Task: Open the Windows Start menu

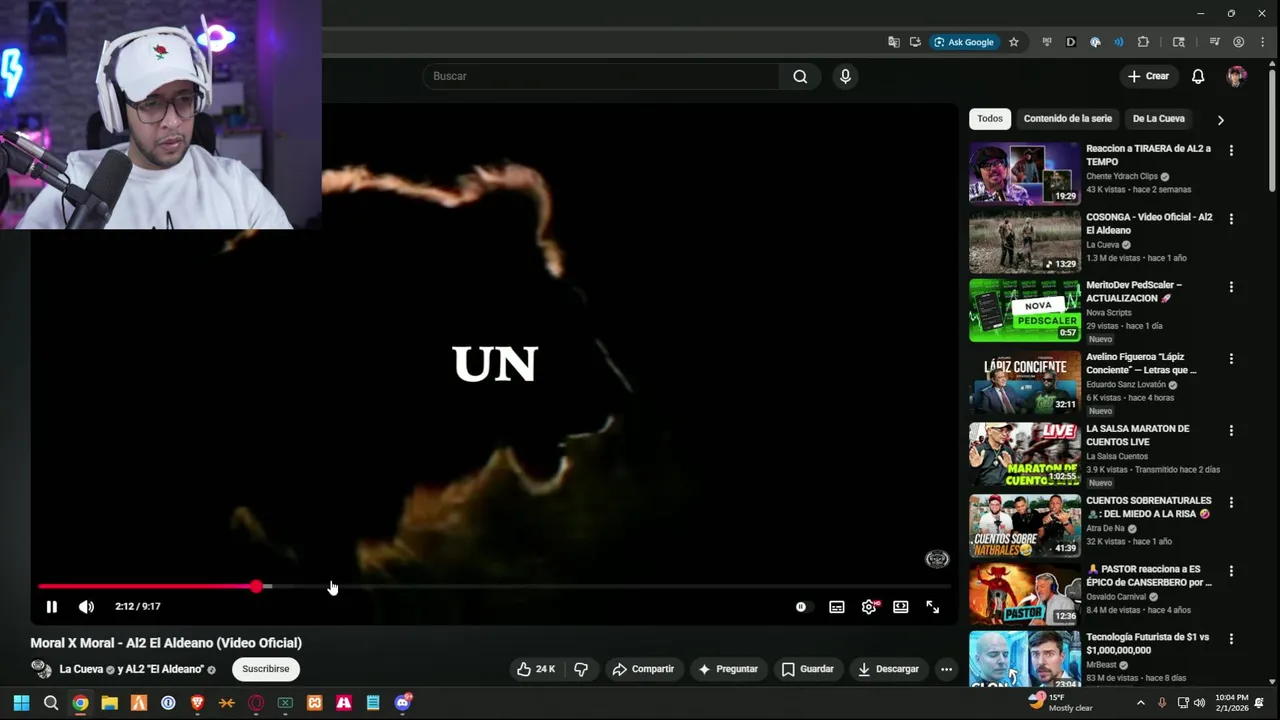Action: coord(21,703)
